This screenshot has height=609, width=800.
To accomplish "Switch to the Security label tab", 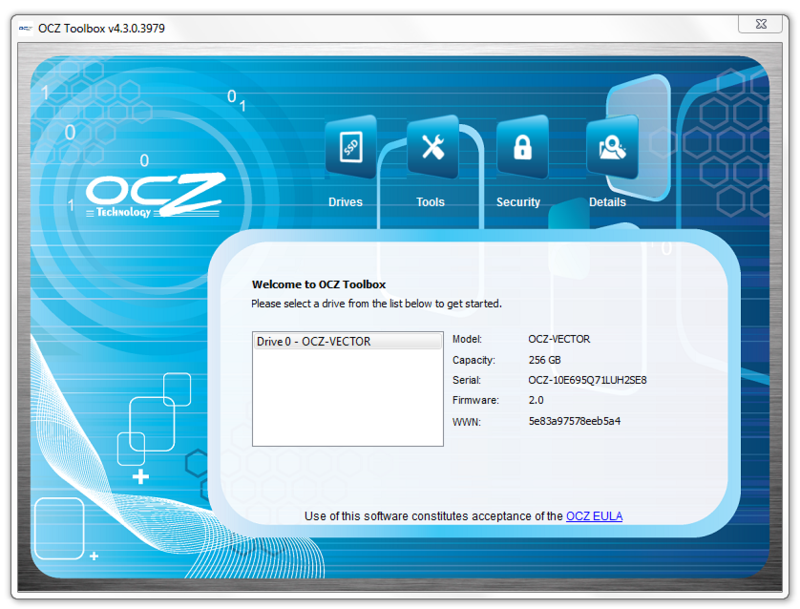I will point(518,202).
